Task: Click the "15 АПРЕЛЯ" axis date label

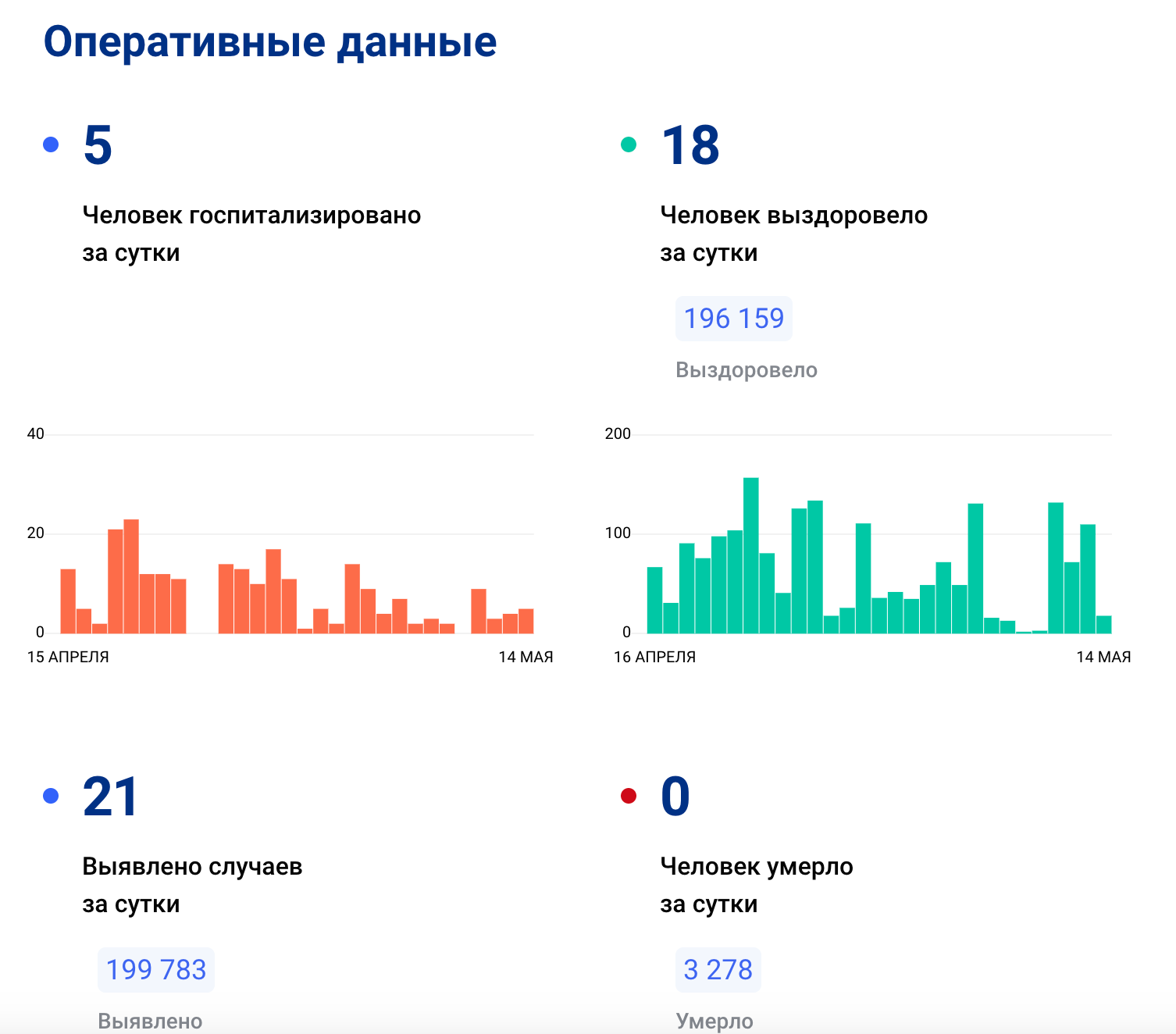Action: tap(68, 658)
